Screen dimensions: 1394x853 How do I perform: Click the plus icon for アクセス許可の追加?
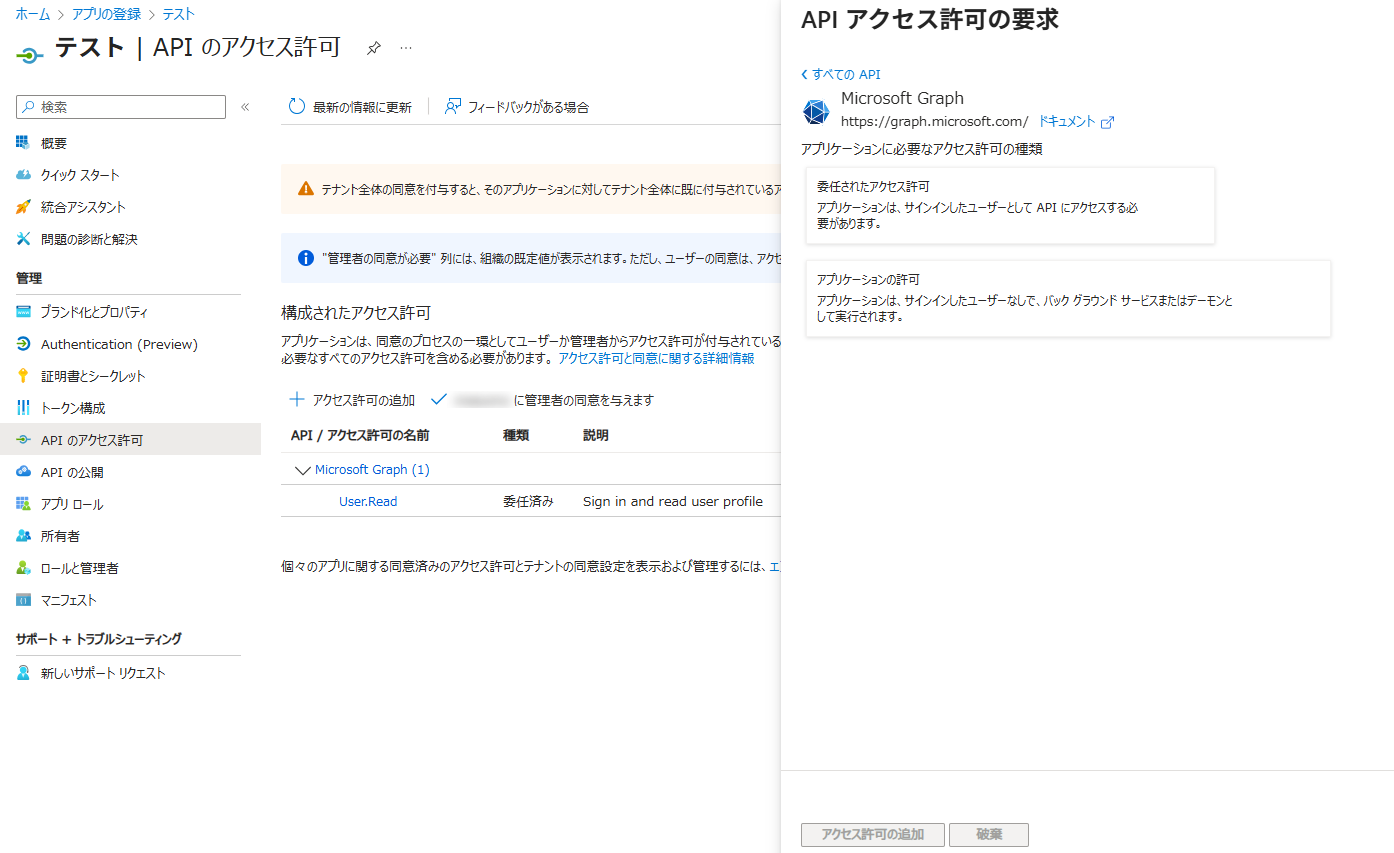(297, 400)
